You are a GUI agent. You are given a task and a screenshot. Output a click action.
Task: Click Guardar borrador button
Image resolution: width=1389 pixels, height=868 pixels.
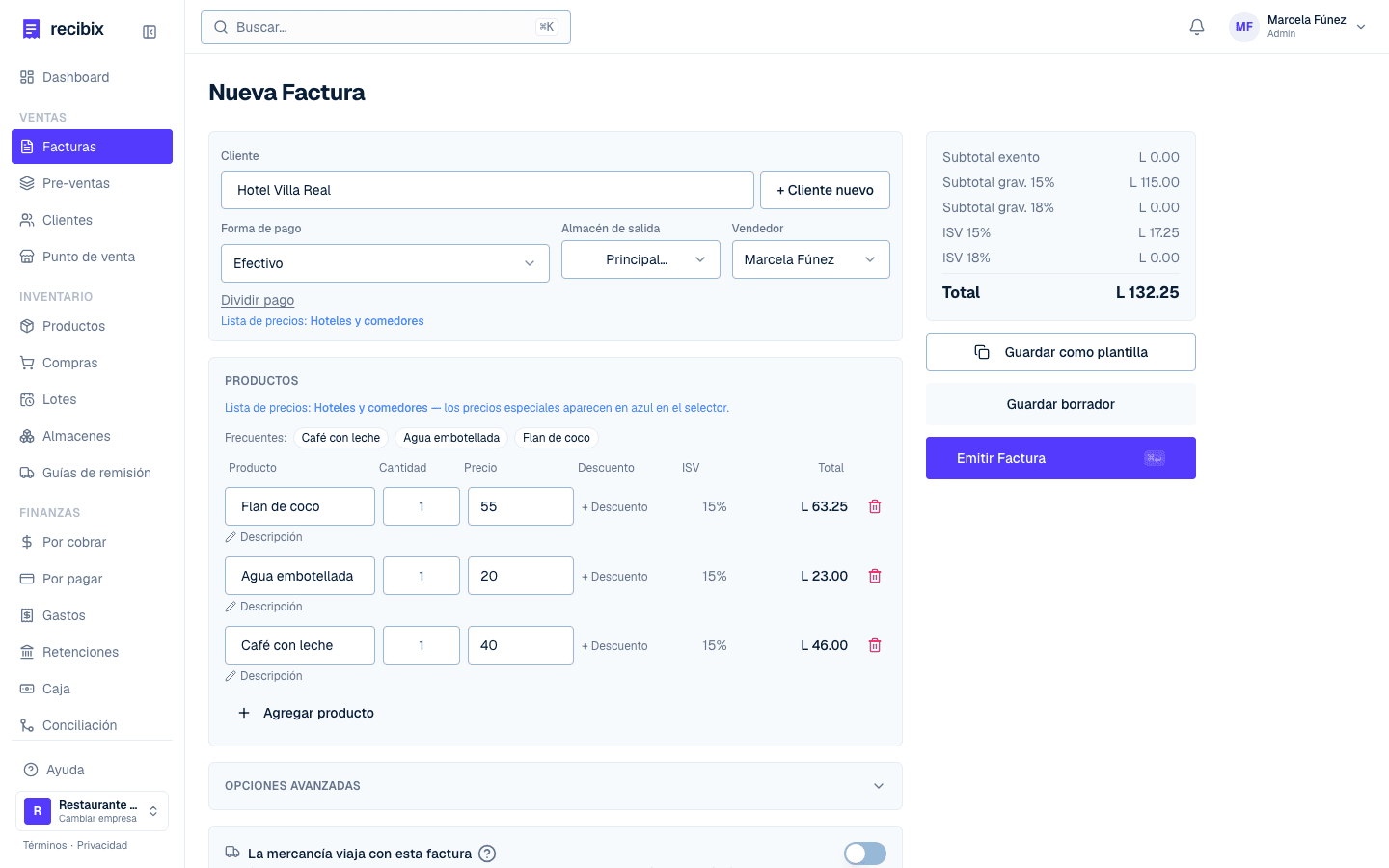coord(1061,404)
